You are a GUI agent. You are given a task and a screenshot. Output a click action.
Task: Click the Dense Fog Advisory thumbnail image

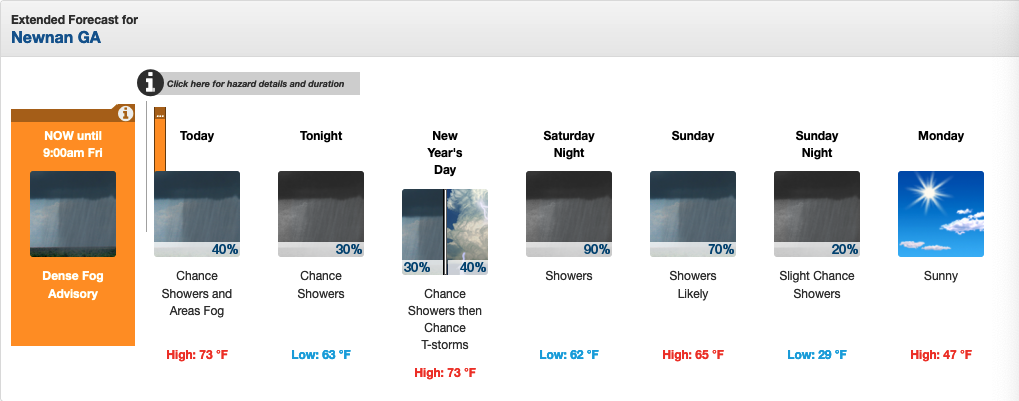tap(73, 214)
